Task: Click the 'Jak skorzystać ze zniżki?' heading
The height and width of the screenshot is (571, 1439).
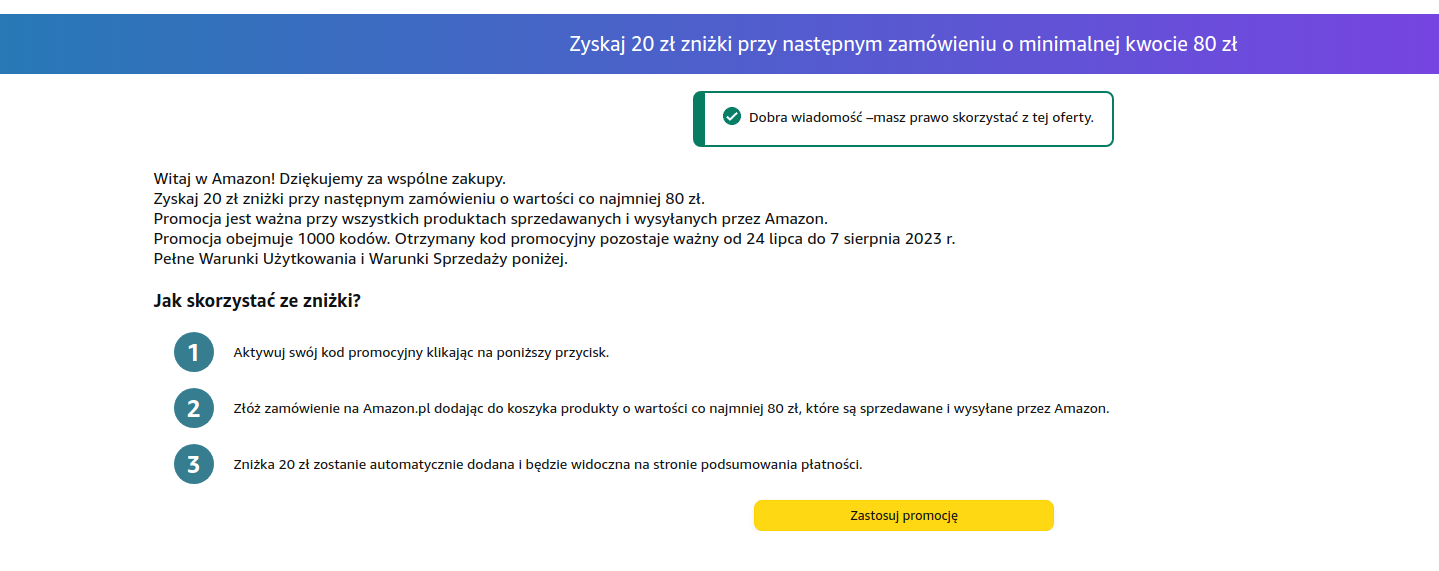Action: click(x=257, y=300)
